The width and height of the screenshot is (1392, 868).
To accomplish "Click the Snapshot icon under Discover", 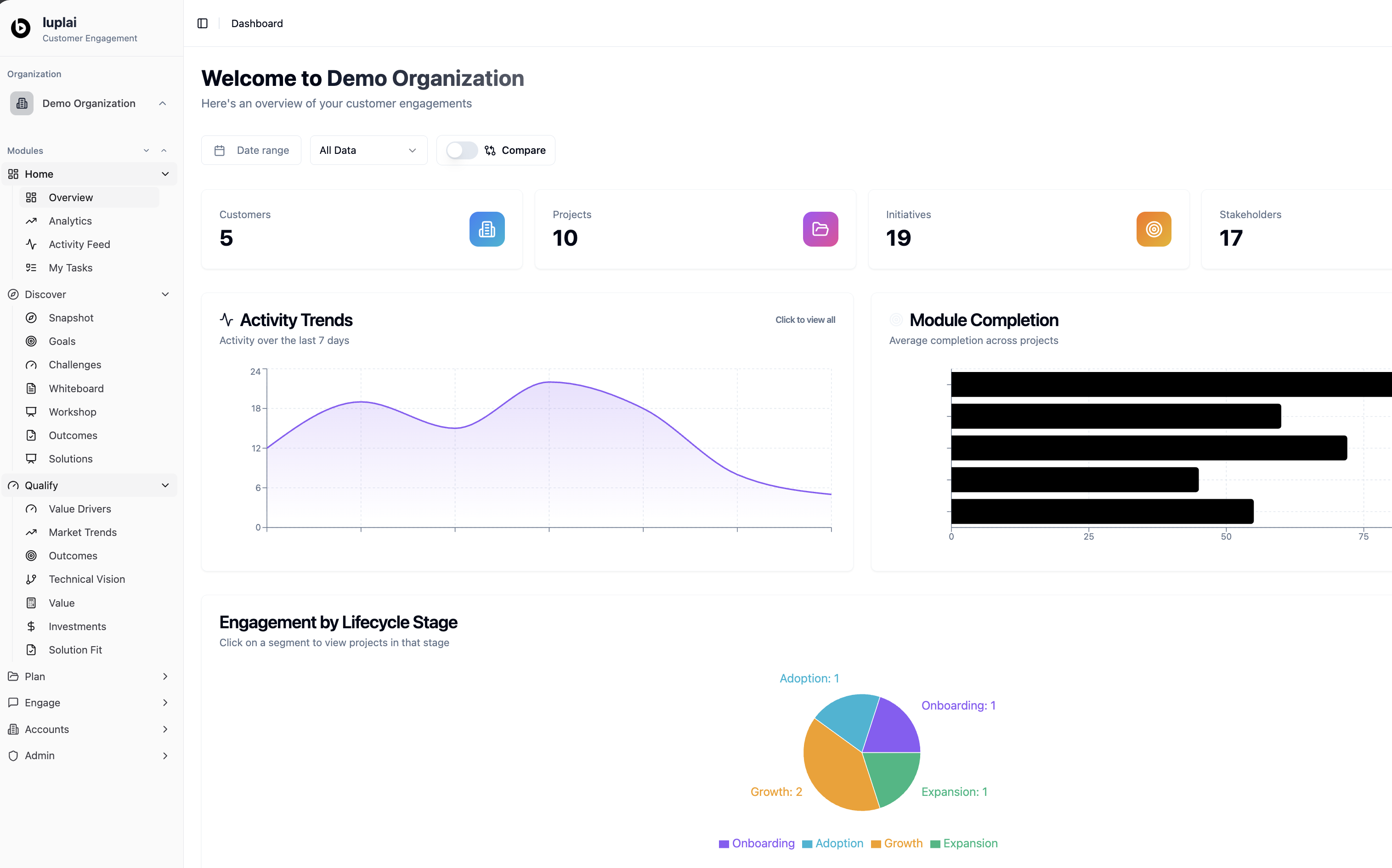I will point(32,317).
